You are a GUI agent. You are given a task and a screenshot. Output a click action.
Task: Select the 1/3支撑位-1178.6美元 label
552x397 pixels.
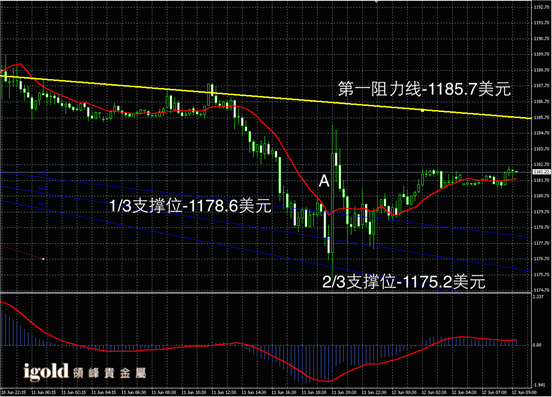[x=190, y=206]
